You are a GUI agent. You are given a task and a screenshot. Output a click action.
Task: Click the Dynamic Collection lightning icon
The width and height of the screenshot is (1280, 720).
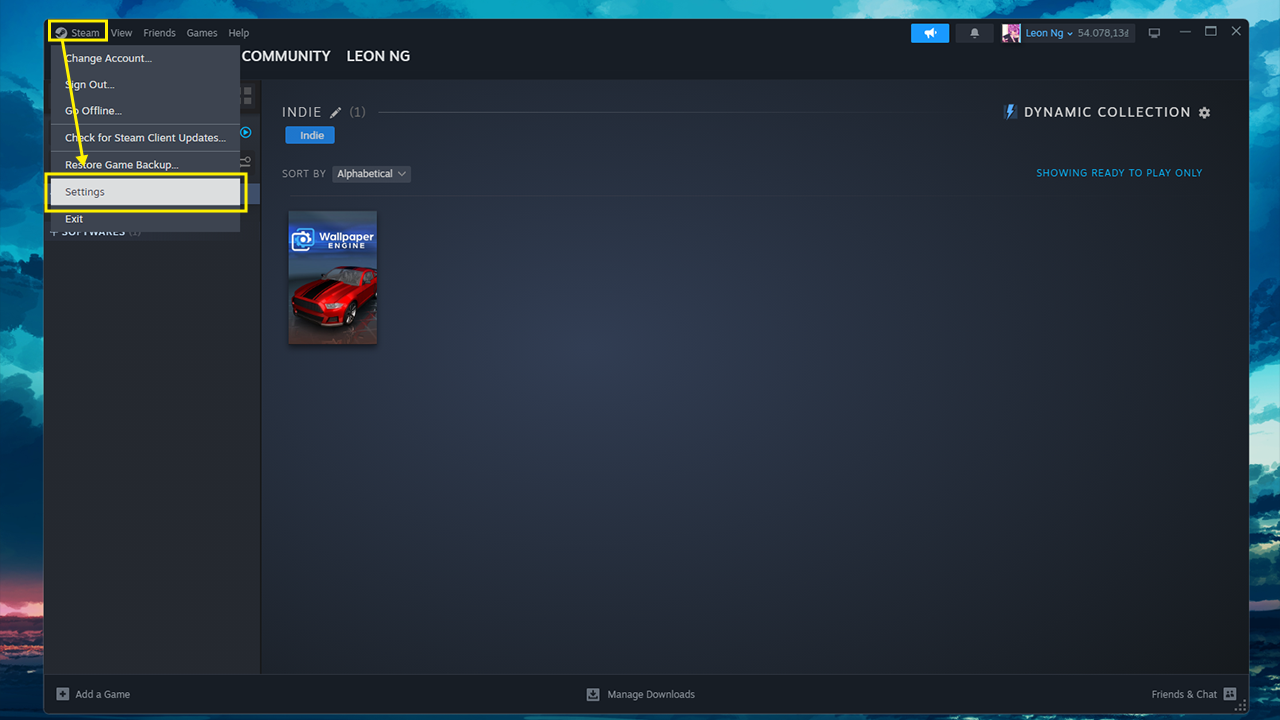1010,112
